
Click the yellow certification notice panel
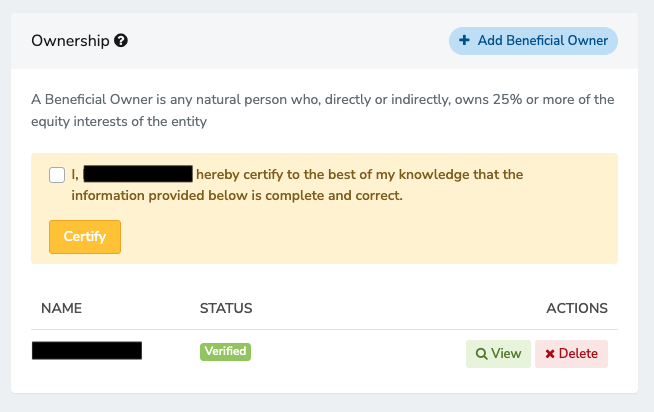click(324, 209)
